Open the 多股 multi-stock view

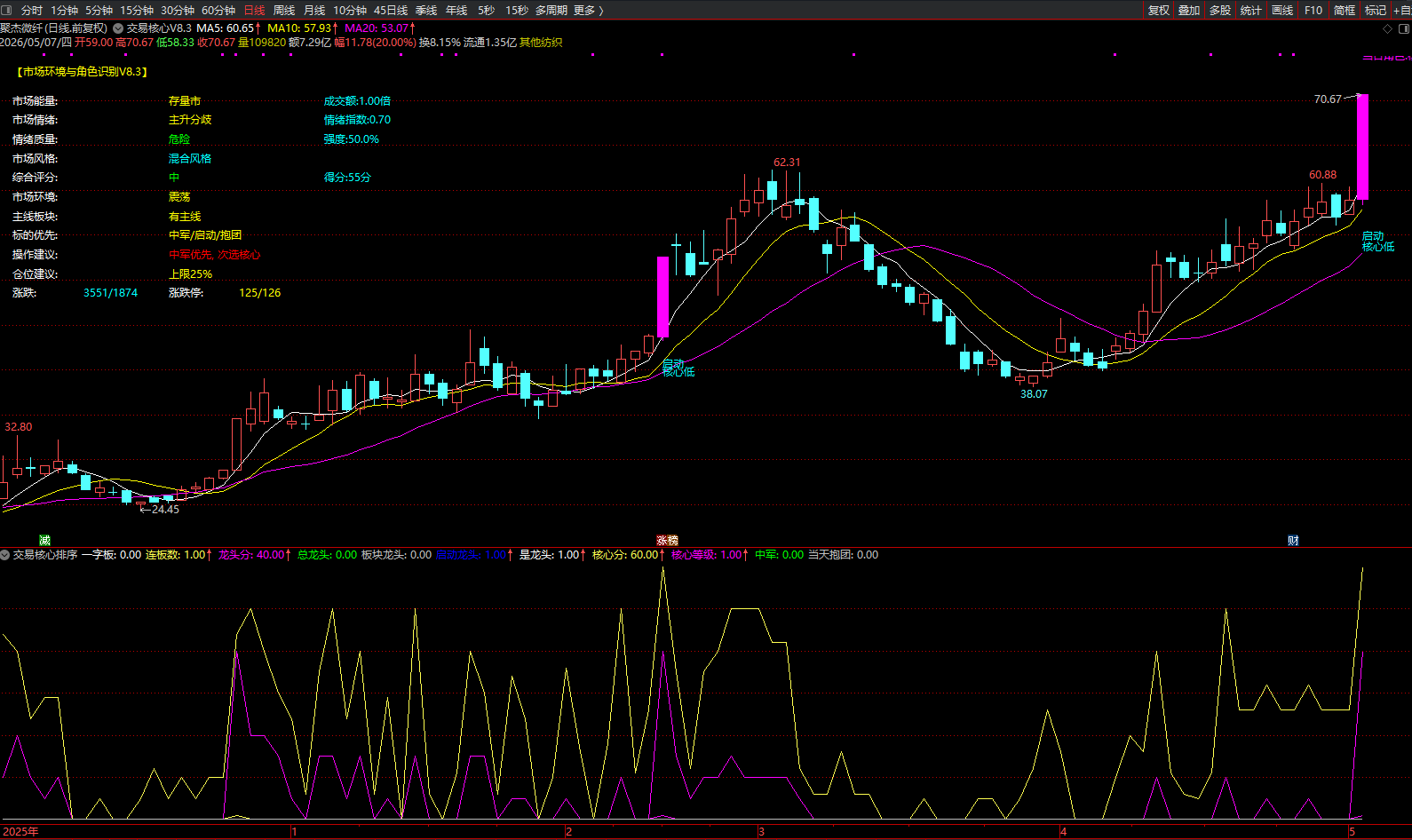coord(1220,10)
